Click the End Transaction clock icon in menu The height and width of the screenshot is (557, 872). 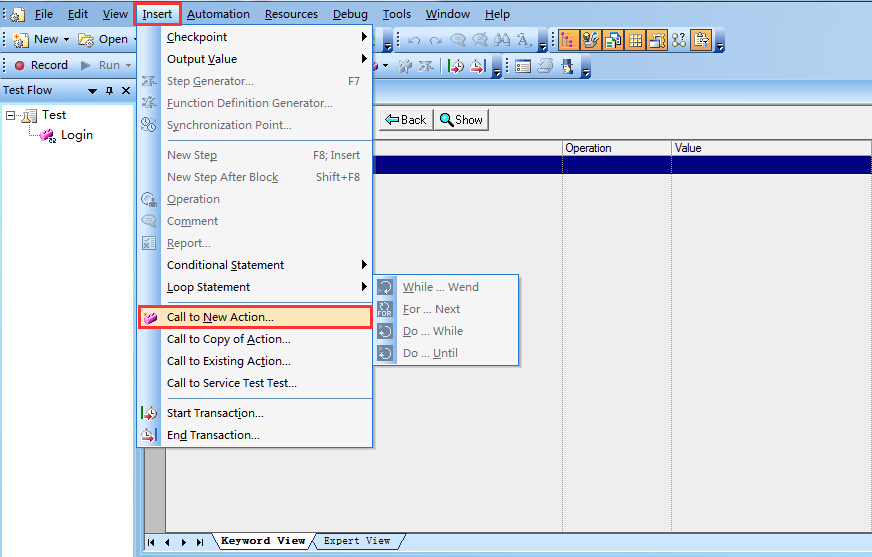[148, 435]
